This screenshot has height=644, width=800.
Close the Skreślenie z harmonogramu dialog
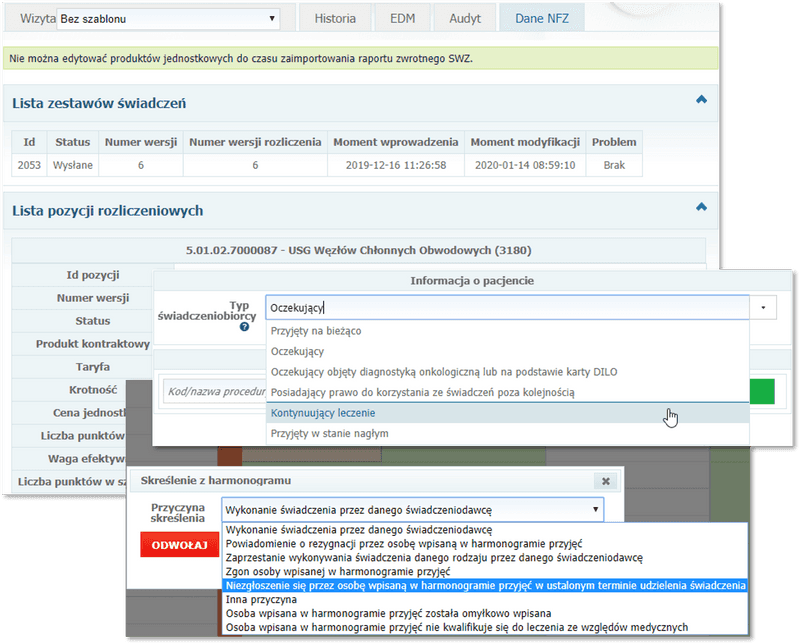[x=606, y=481]
